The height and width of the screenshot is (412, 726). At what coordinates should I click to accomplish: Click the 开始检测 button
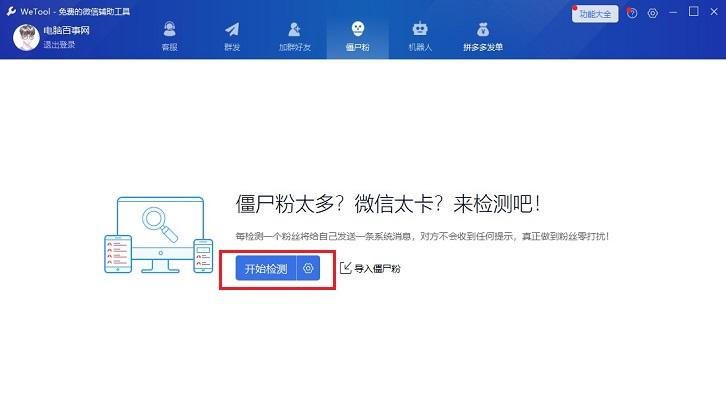[x=266, y=268]
